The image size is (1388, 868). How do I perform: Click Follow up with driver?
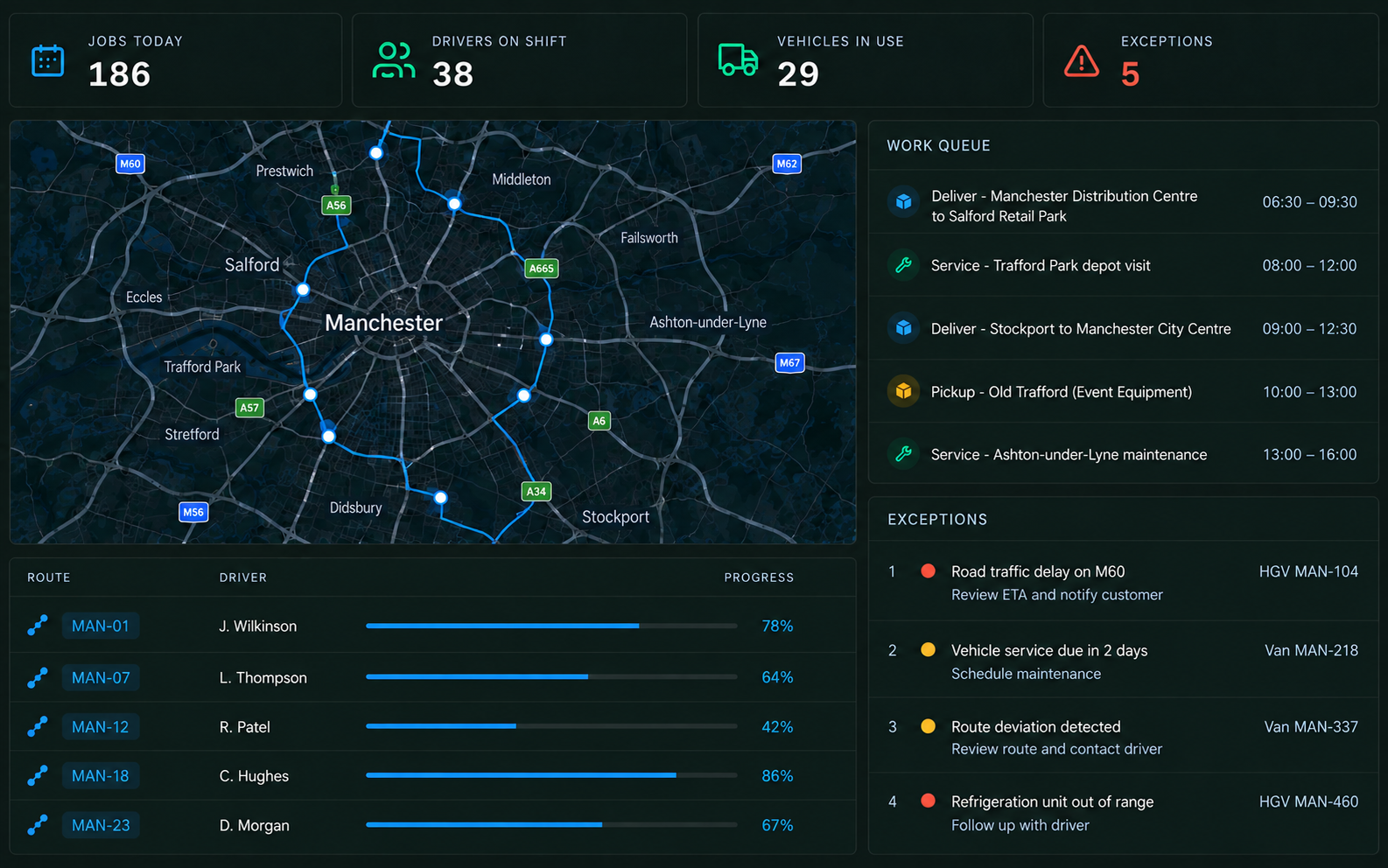[x=1020, y=825]
